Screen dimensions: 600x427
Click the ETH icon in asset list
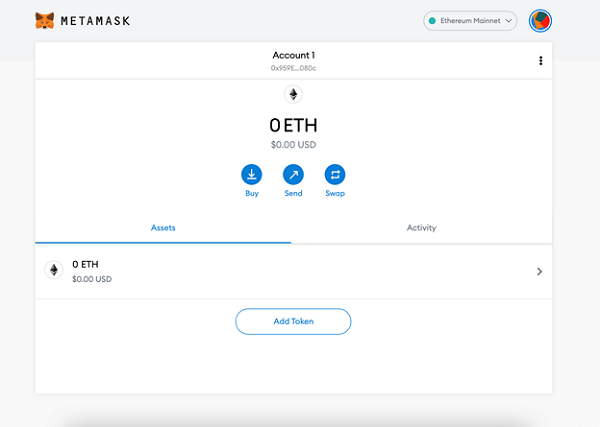pos(54,270)
